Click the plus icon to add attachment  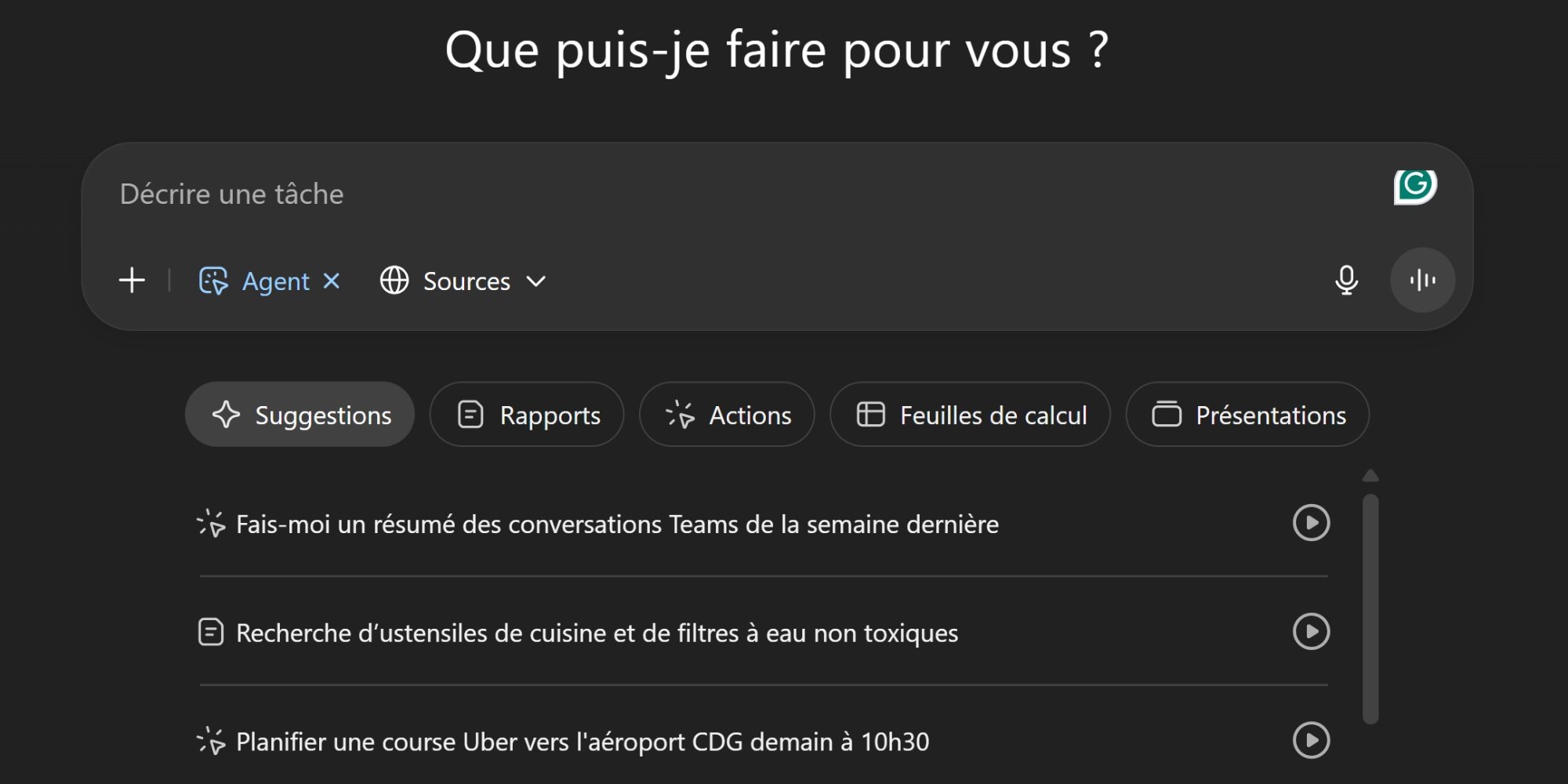[132, 280]
